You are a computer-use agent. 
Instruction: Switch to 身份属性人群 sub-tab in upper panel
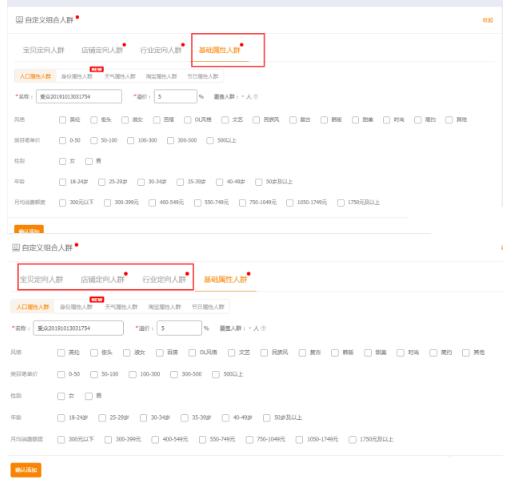77,76
